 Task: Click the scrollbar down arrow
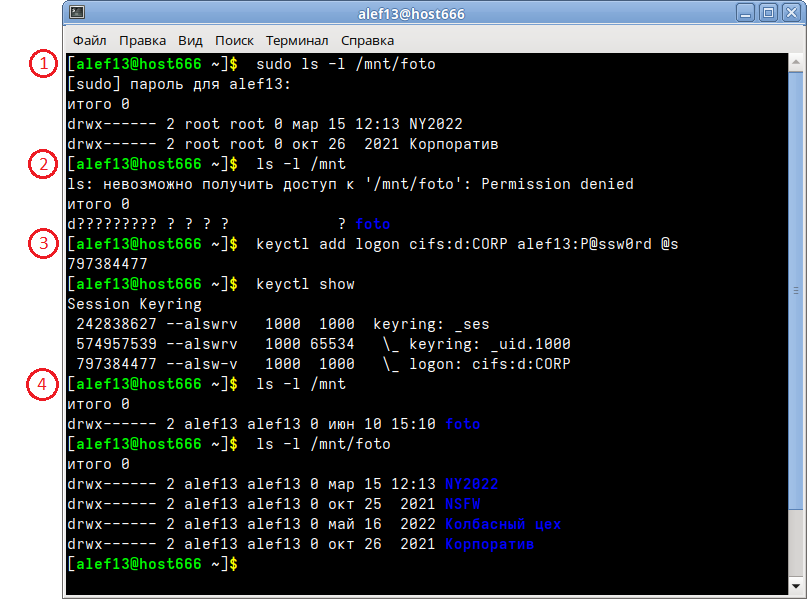pyautogui.click(x=796, y=586)
